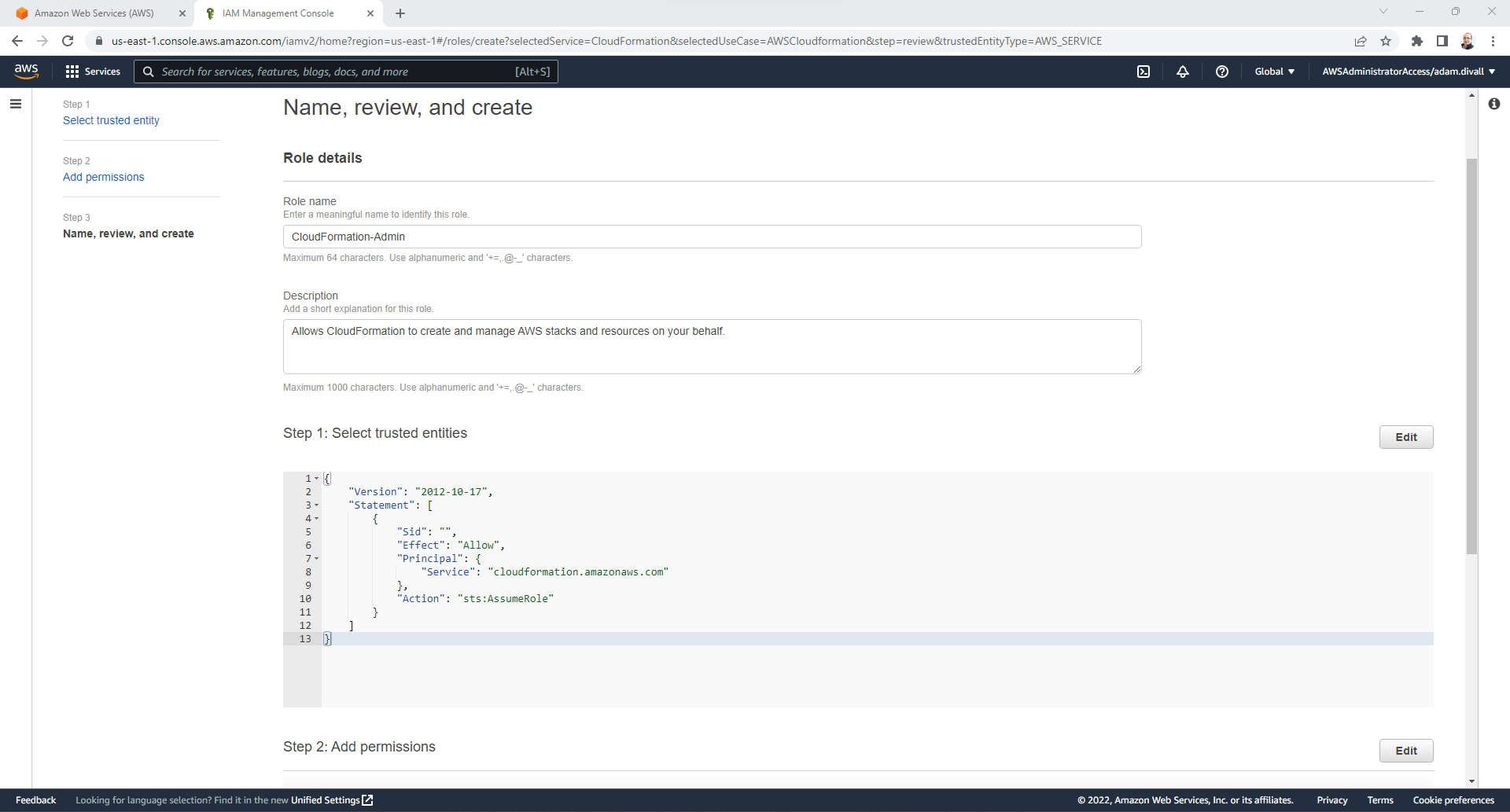Focus the Role name input field

coord(712,237)
